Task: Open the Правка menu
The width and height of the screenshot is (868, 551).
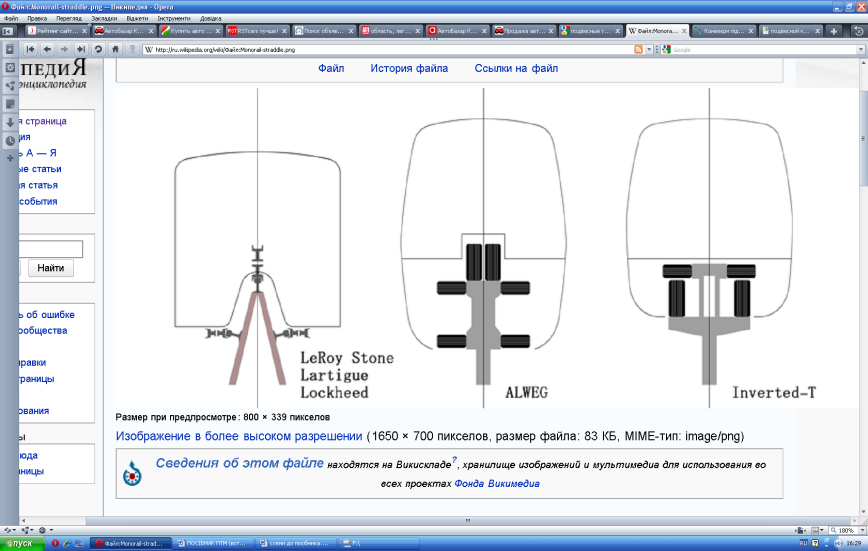Action: (37, 18)
